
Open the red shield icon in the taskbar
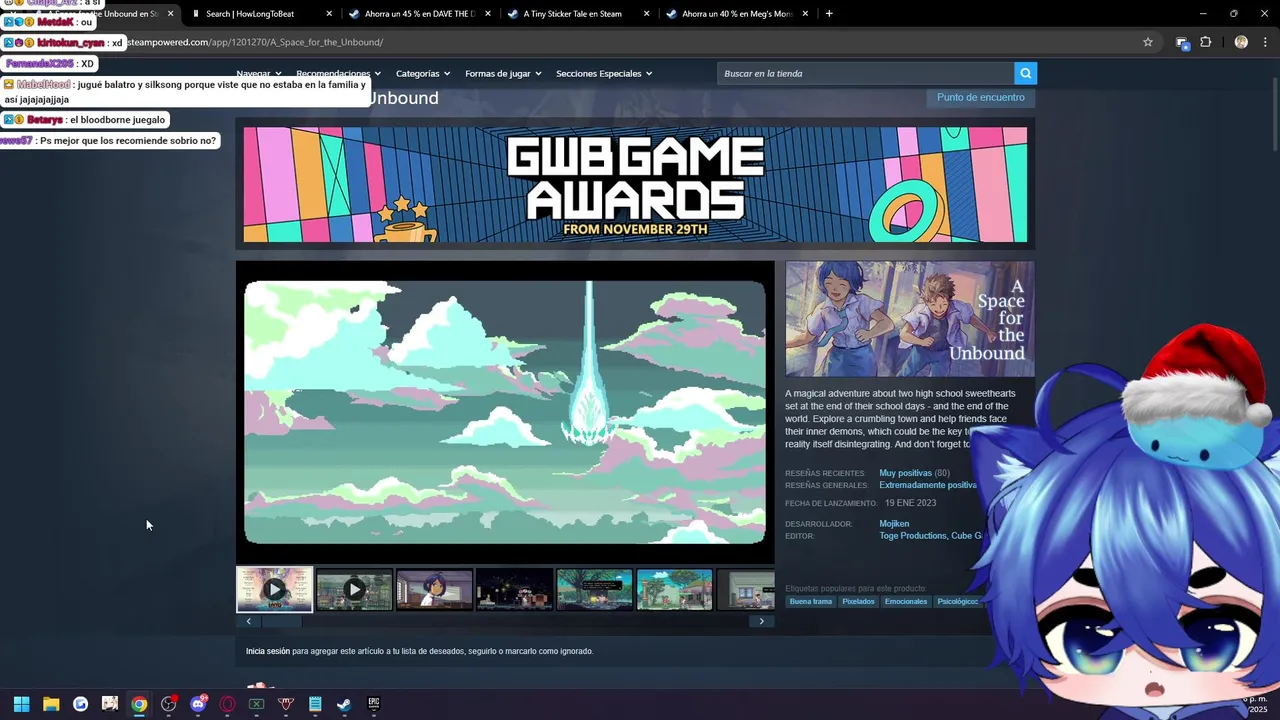pyautogui.click(x=286, y=704)
